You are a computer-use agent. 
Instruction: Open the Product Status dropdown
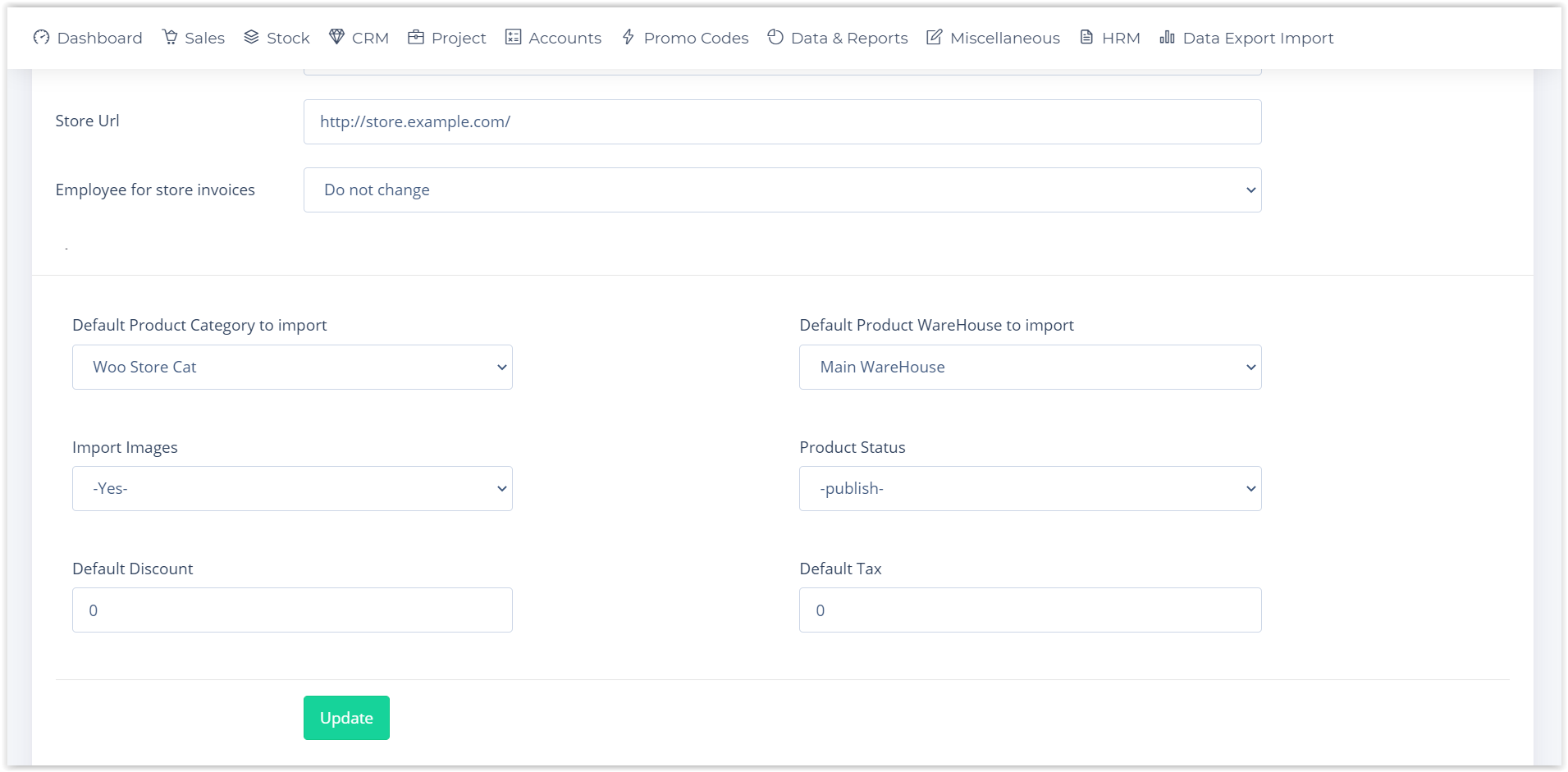1030,489
